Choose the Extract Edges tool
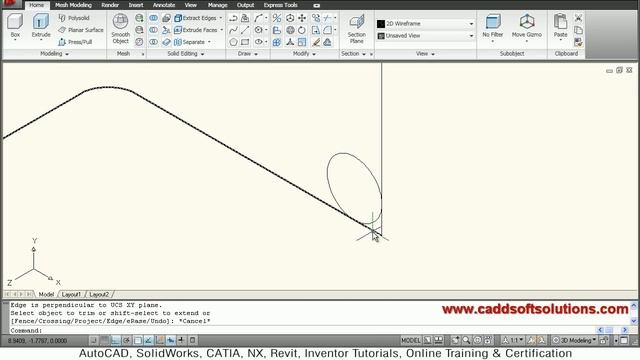Image resolution: width=640 pixels, height=360 pixels. click(196, 18)
